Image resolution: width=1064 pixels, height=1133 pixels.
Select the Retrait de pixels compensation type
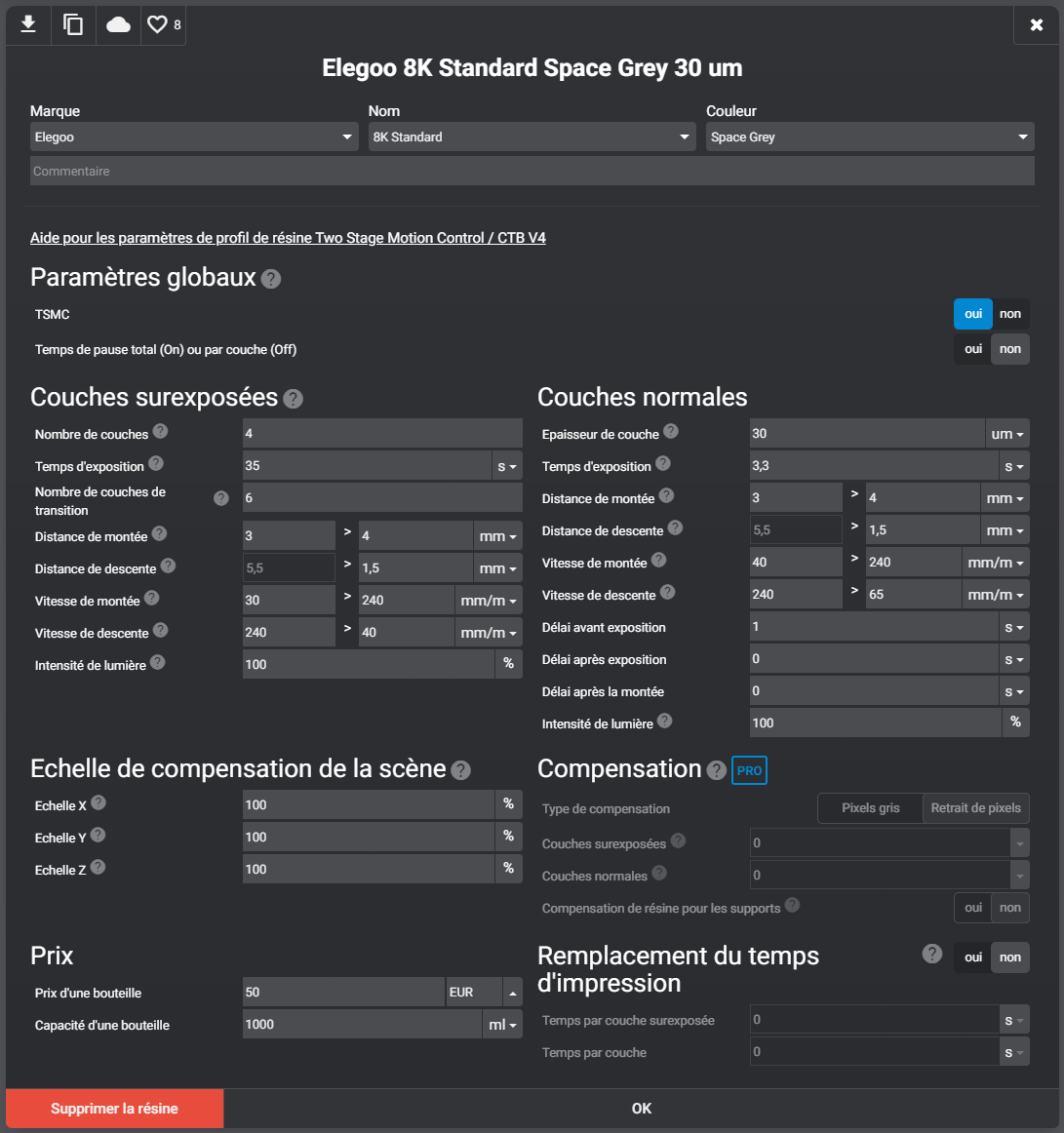pyautogui.click(x=976, y=808)
